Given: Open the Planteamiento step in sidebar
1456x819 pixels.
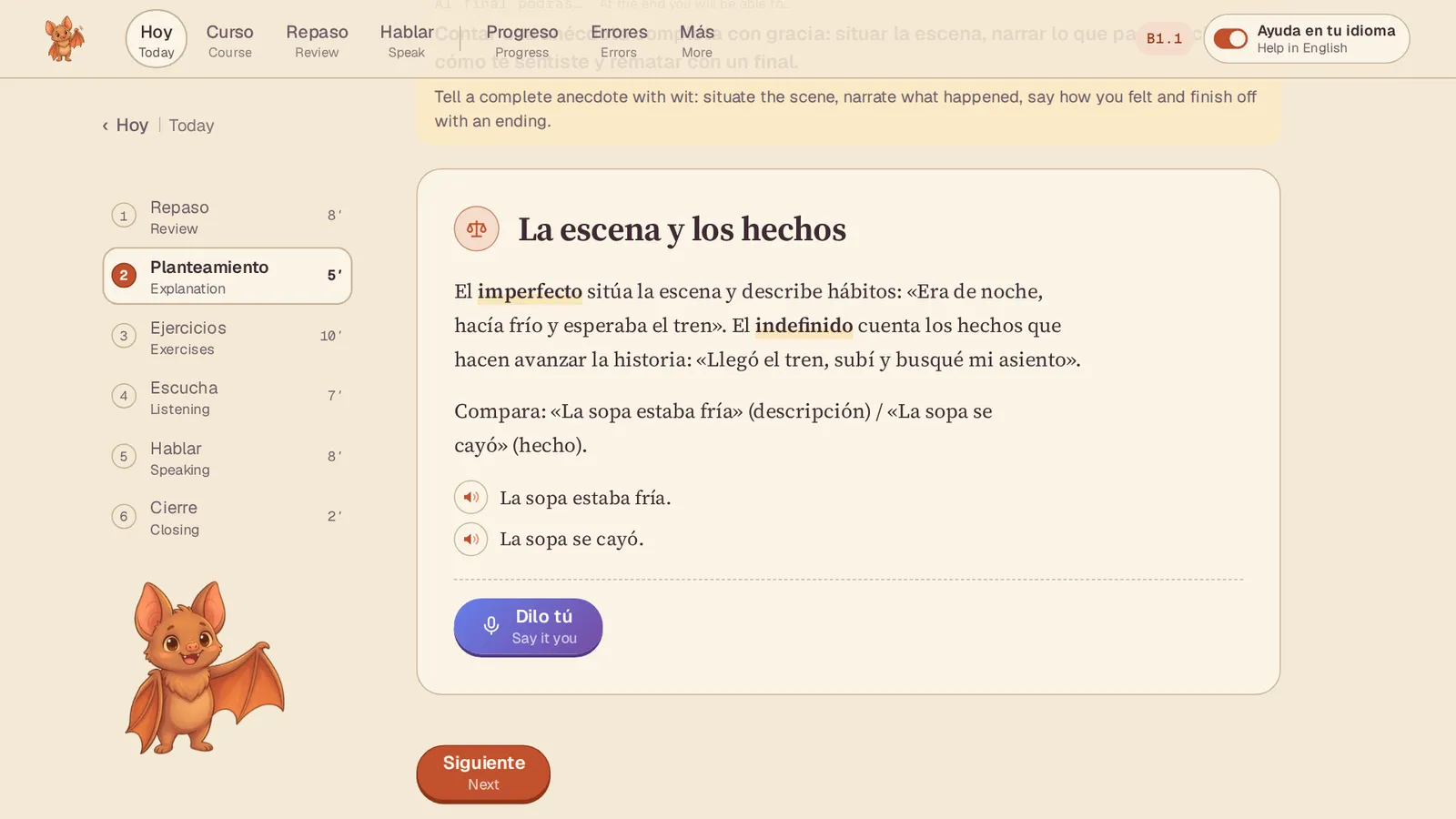Looking at the screenshot, I should coord(227,276).
